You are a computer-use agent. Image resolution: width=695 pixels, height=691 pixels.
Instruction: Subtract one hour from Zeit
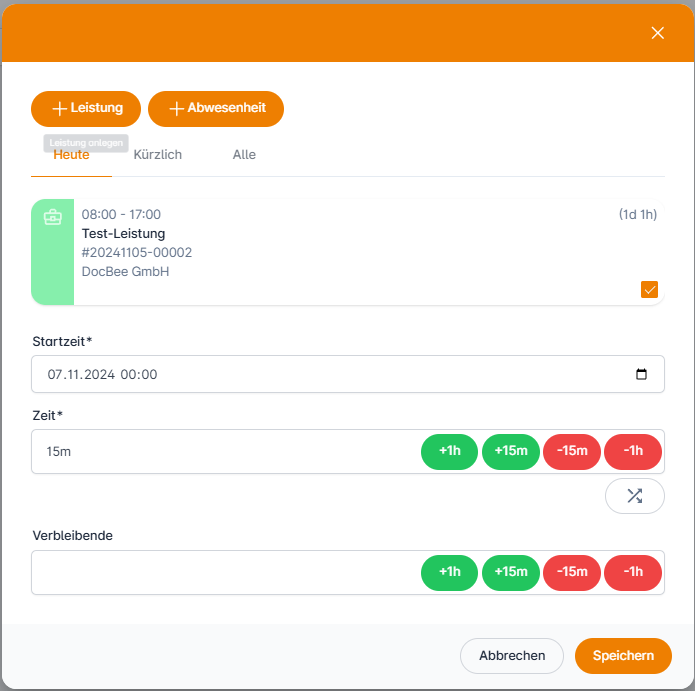[x=632, y=451]
